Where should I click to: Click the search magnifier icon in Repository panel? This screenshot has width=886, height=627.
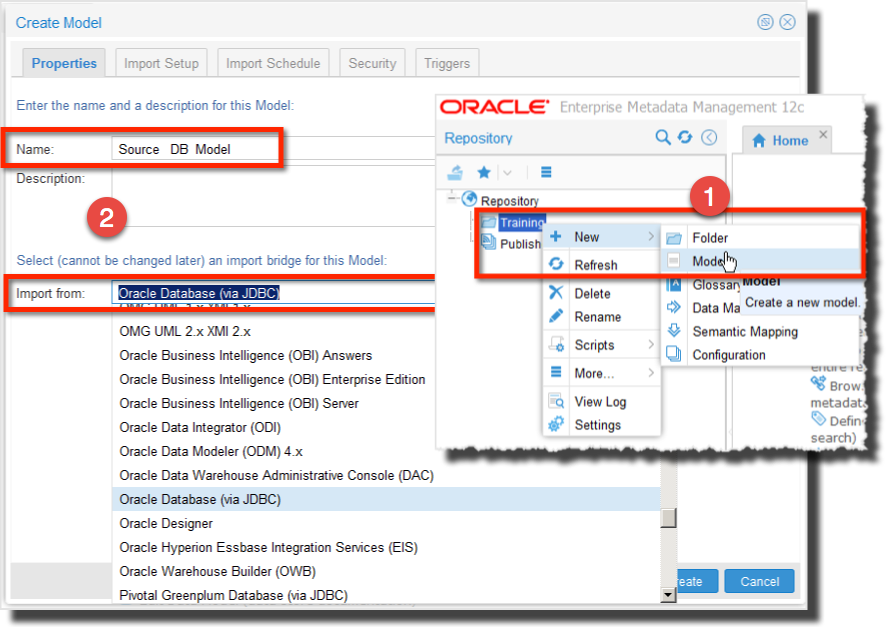tap(662, 137)
